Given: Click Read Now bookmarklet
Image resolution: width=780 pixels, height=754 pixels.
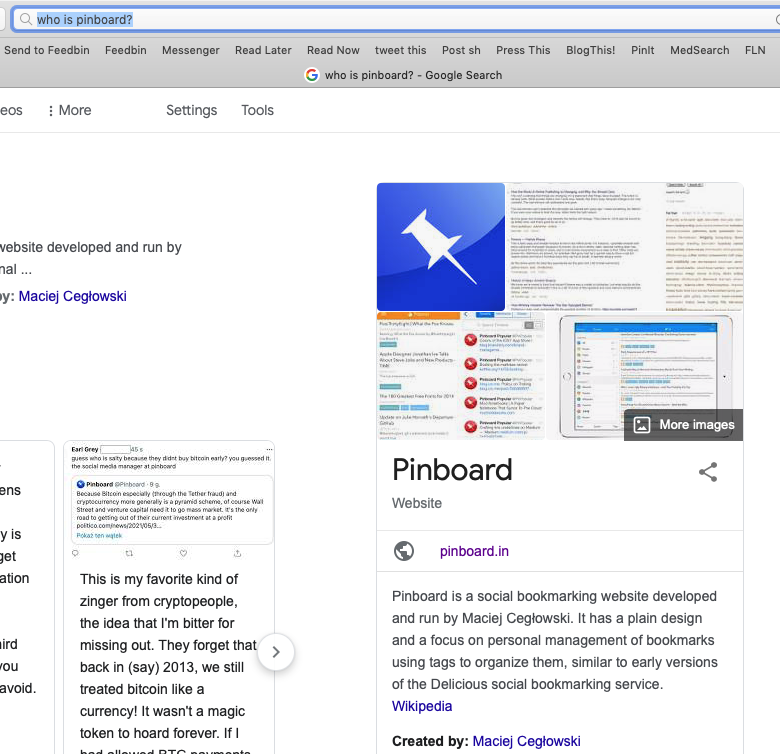Looking at the screenshot, I should click(x=333, y=50).
